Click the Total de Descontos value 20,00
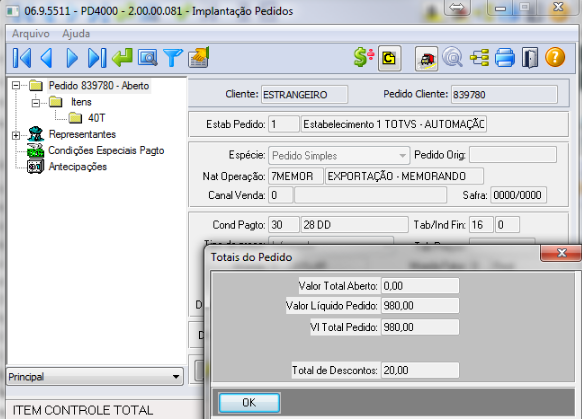The height and width of the screenshot is (419, 582). tap(420, 370)
